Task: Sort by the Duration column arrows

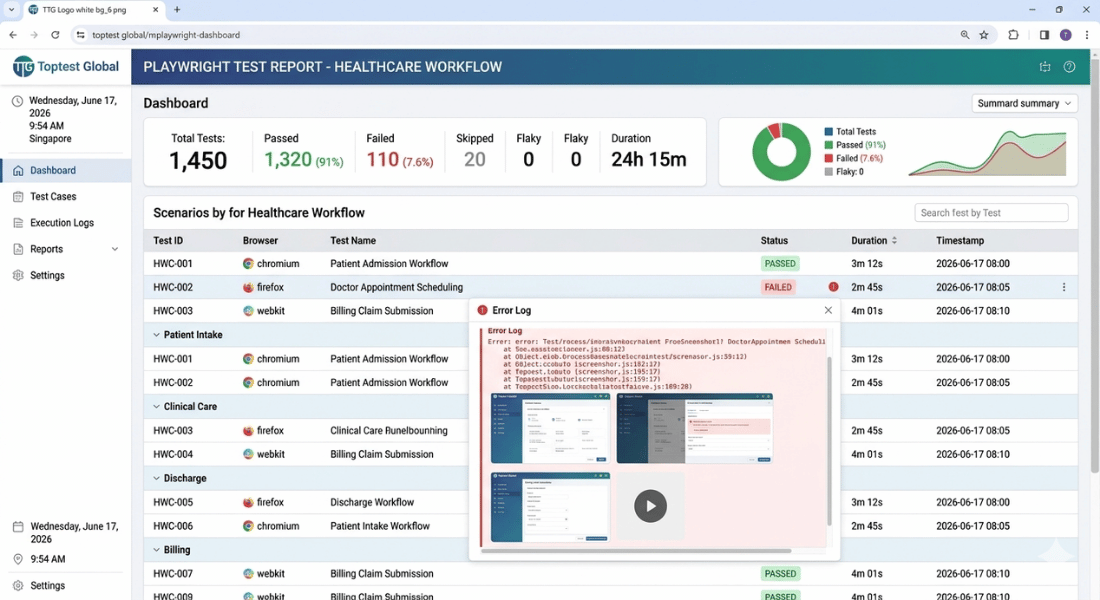Action: pos(894,241)
